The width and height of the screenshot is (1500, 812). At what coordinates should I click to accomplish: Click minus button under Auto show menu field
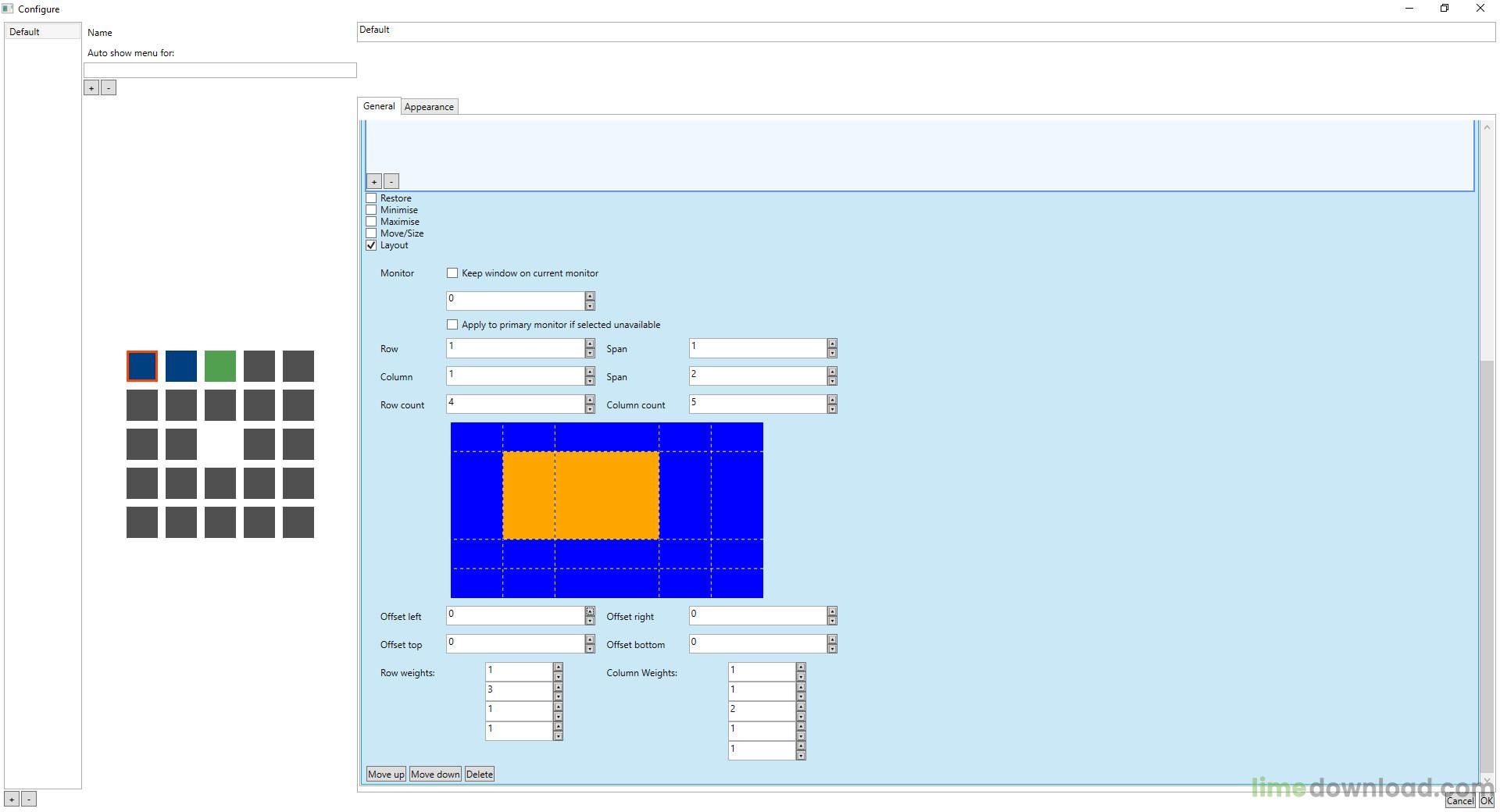pyautogui.click(x=109, y=88)
